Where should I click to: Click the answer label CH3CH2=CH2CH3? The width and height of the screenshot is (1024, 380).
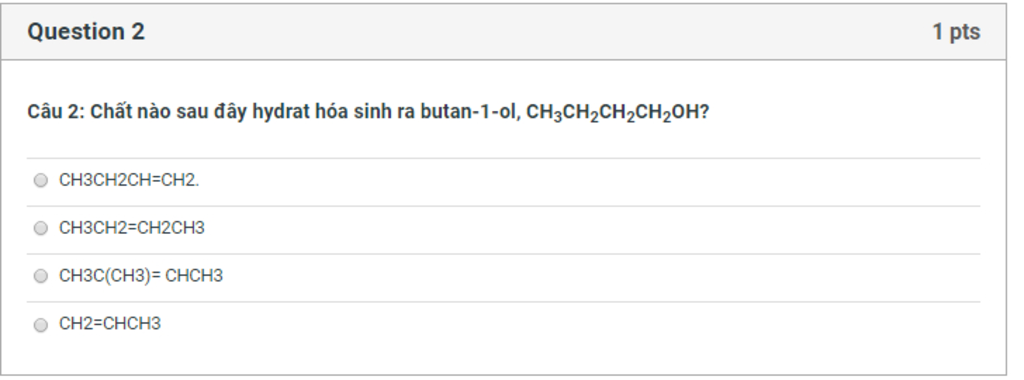(x=131, y=229)
